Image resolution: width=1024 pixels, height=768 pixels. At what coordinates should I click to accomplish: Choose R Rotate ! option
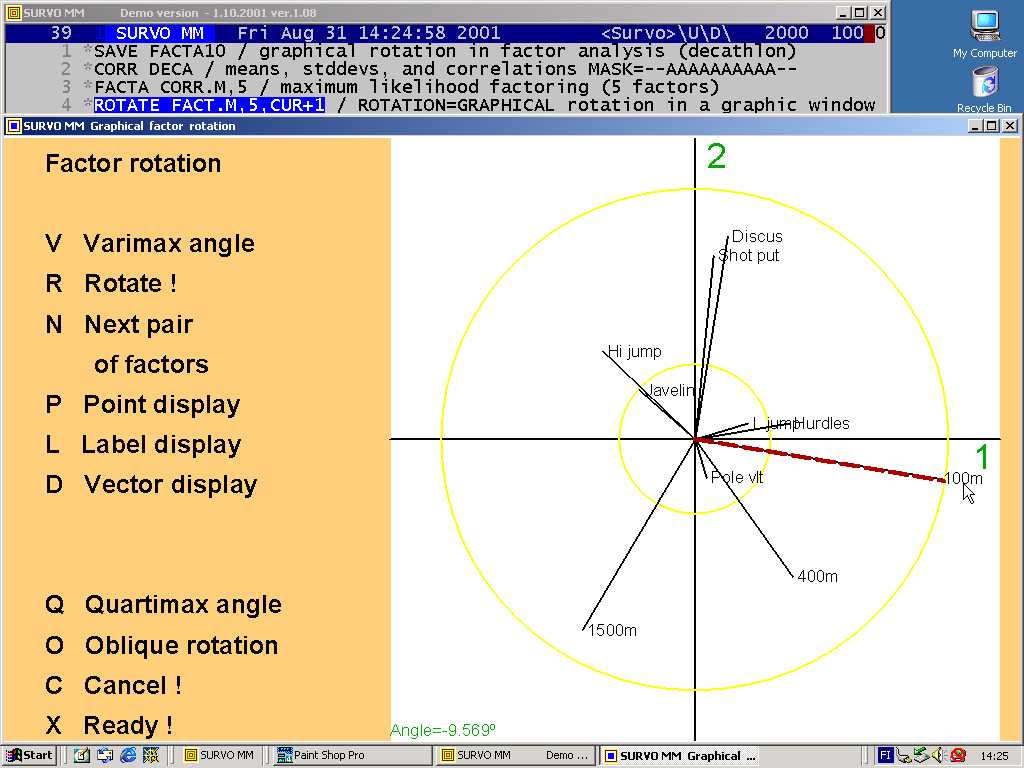(111, 283)
